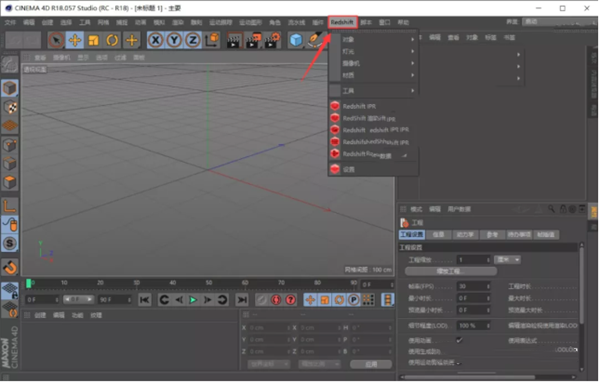Expand the 灯光 submenu in Redshift menu
Image resolution: width=600 pixels, height=382 pixels.
point(373,51)
